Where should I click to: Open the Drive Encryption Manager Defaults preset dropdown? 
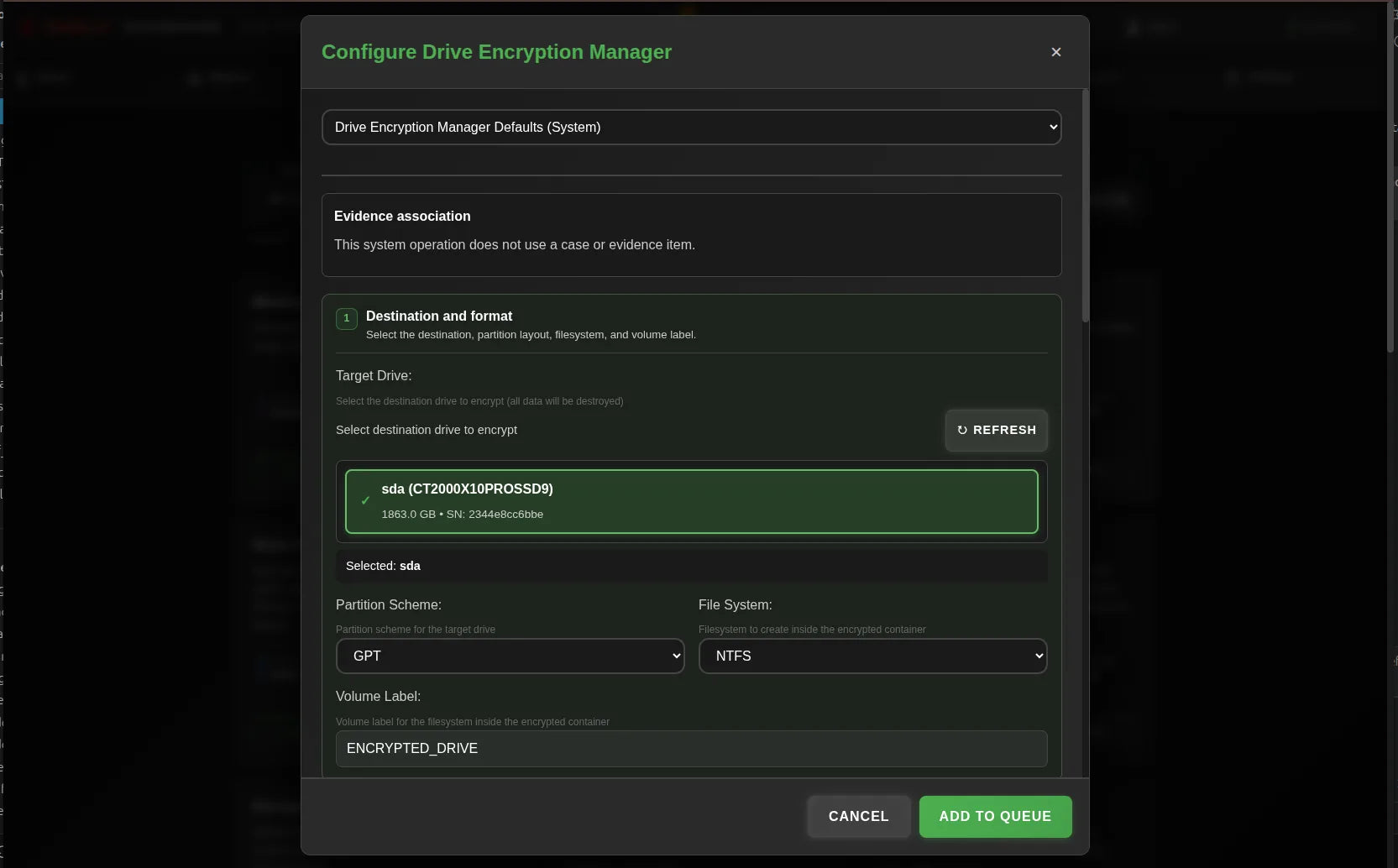(691, 128)
